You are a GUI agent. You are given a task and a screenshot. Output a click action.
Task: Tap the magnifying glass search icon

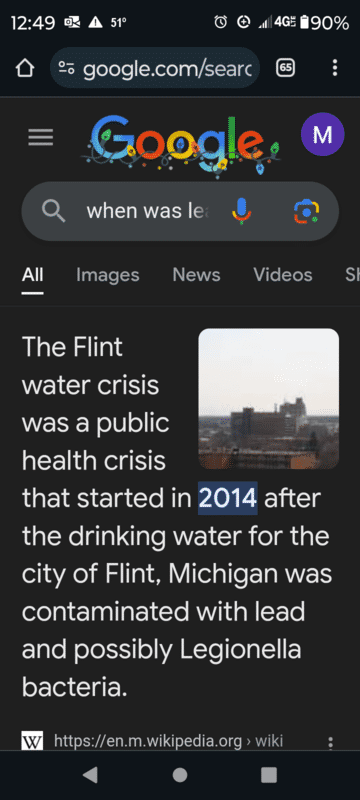(x=54, y=211)
